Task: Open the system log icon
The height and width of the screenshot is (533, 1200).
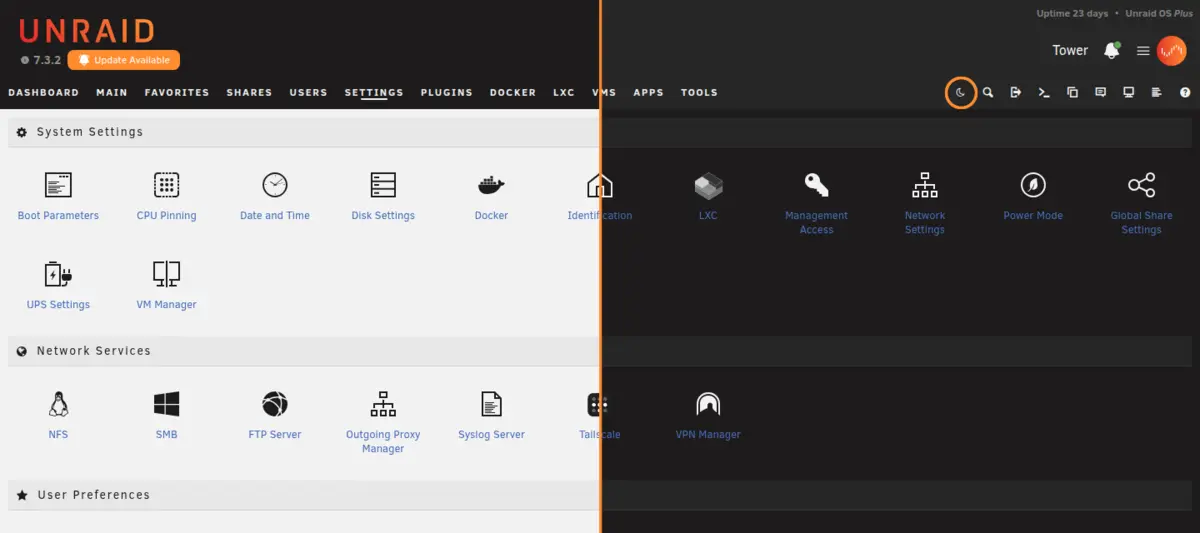Action: pyautogui.click(x=1156, y=92)
